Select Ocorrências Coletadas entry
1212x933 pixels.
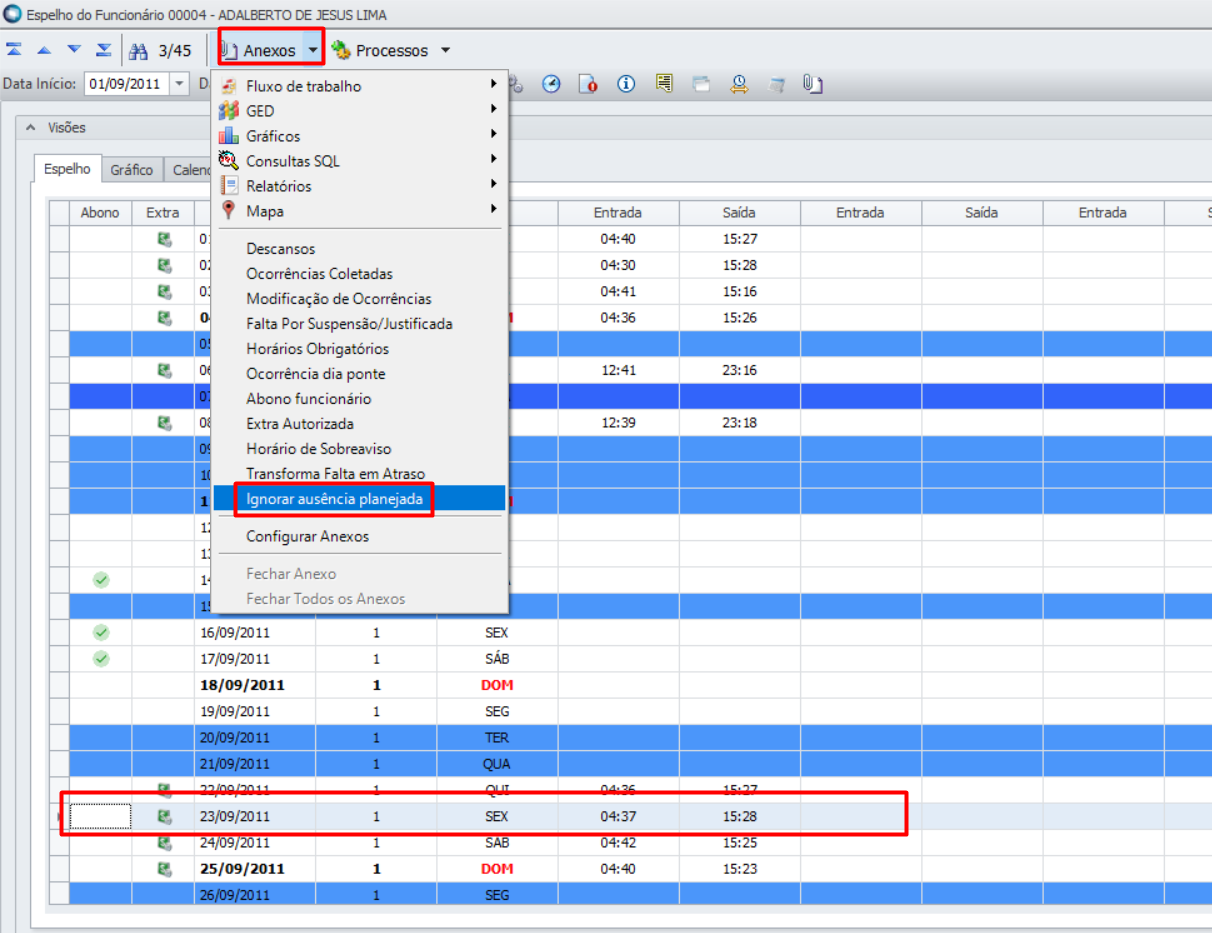(x=361, y=273)
